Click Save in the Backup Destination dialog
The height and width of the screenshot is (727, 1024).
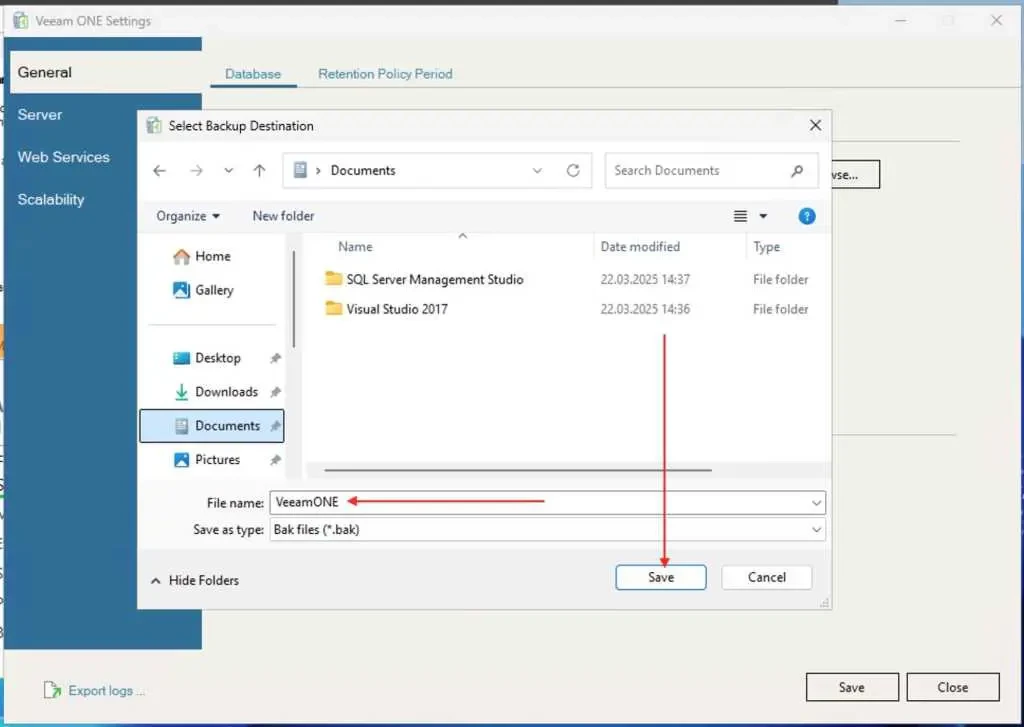[660, 577]
